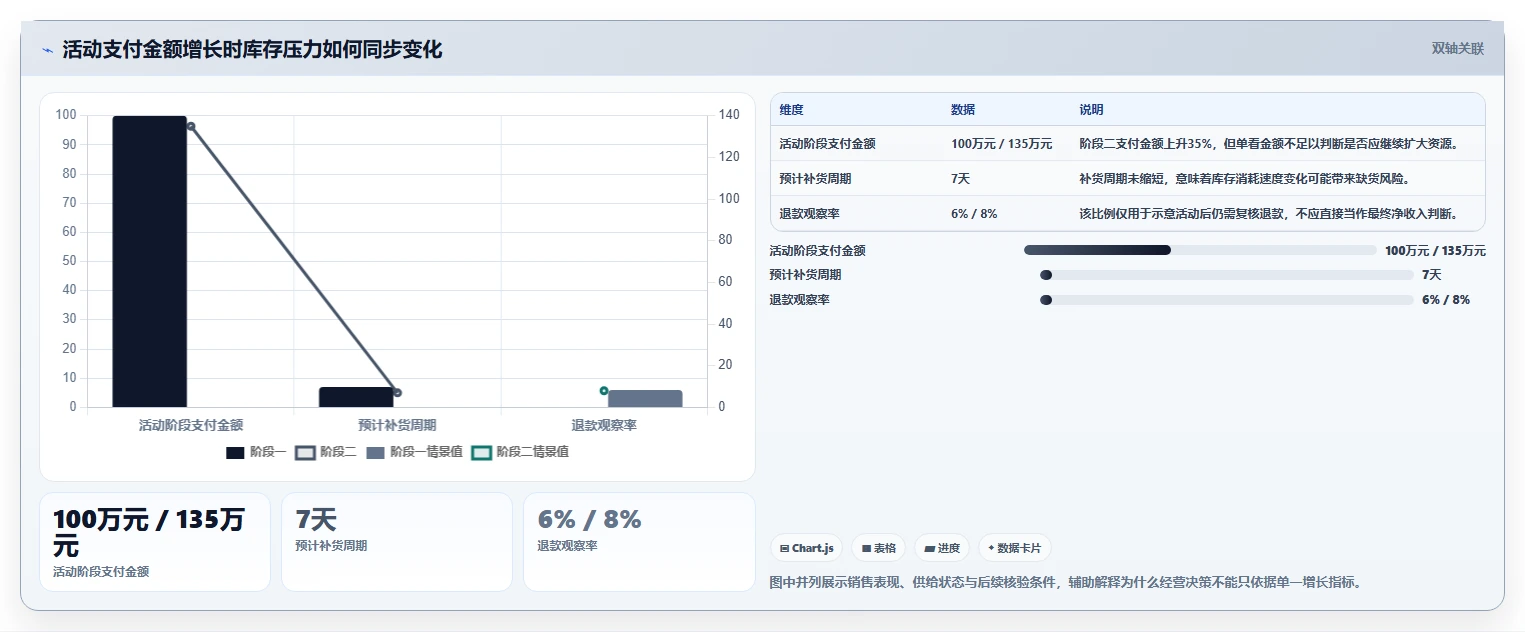Click the 退款观察率 table row label
The height and width of the screenshot is (632, 1525).
810,214
